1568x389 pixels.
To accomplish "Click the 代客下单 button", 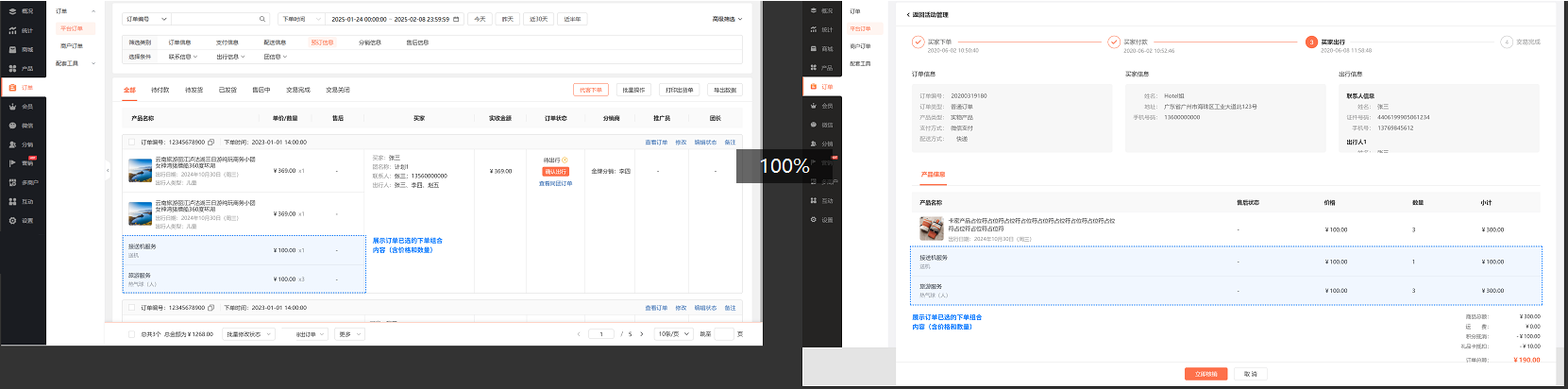I will [x=591, y=90].
